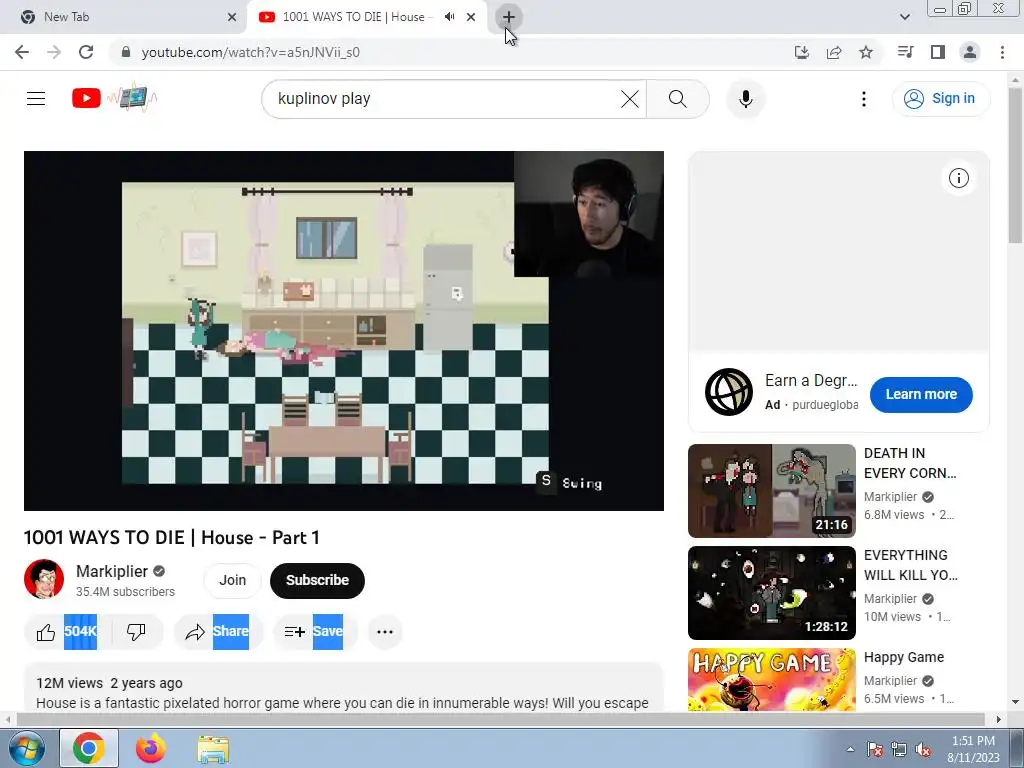The height and width of the screenshot is (768, 1024).
Task: Open the taskbar clock 1:51 PM
Action: click(973, 749)
